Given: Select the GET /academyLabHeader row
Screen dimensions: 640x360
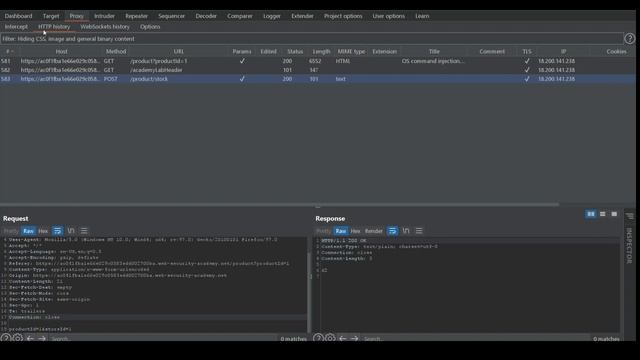Looking at the screenshot, I should [x=318, y=70].
